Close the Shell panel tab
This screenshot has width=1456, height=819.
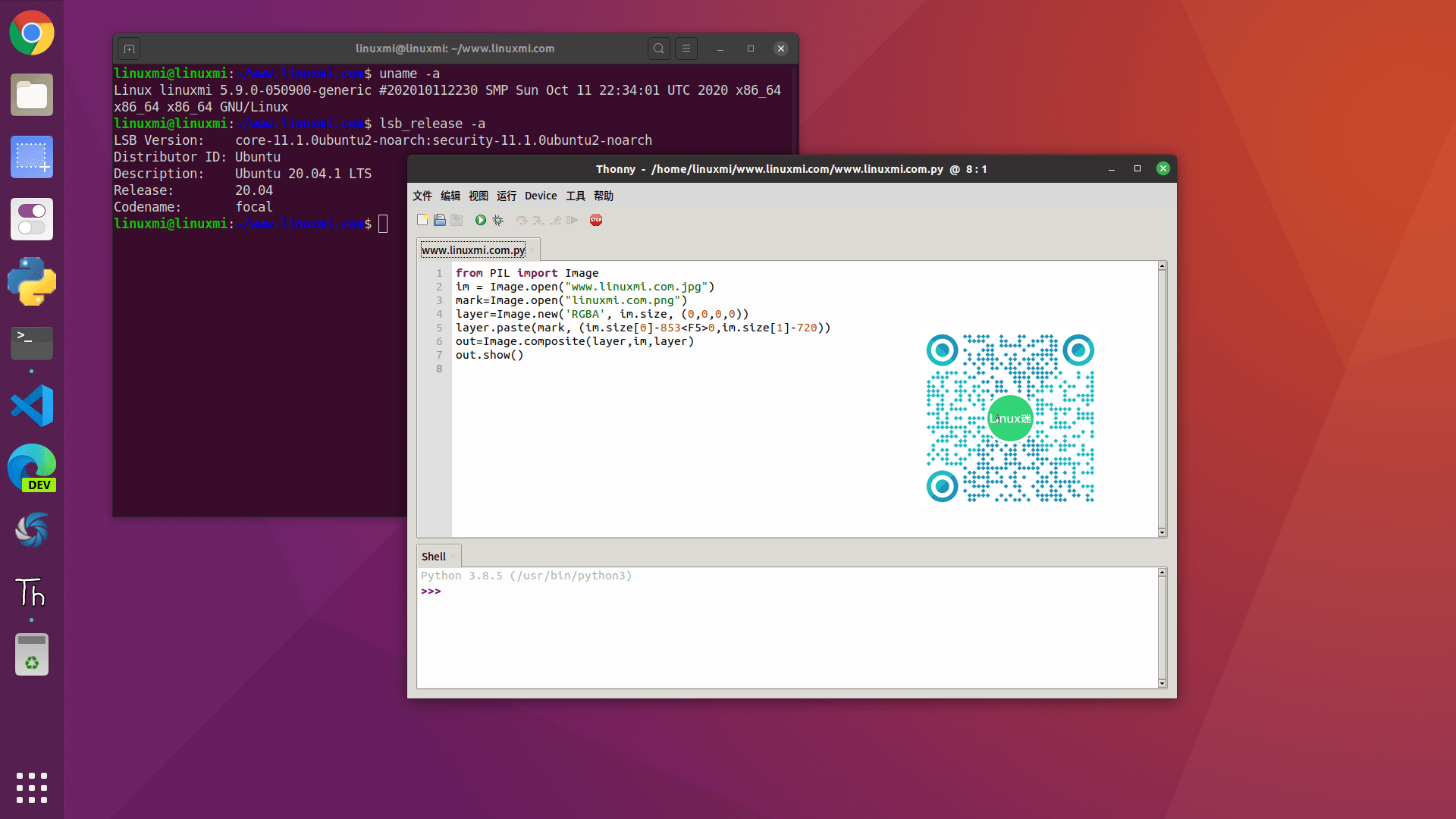pos(453,557)
